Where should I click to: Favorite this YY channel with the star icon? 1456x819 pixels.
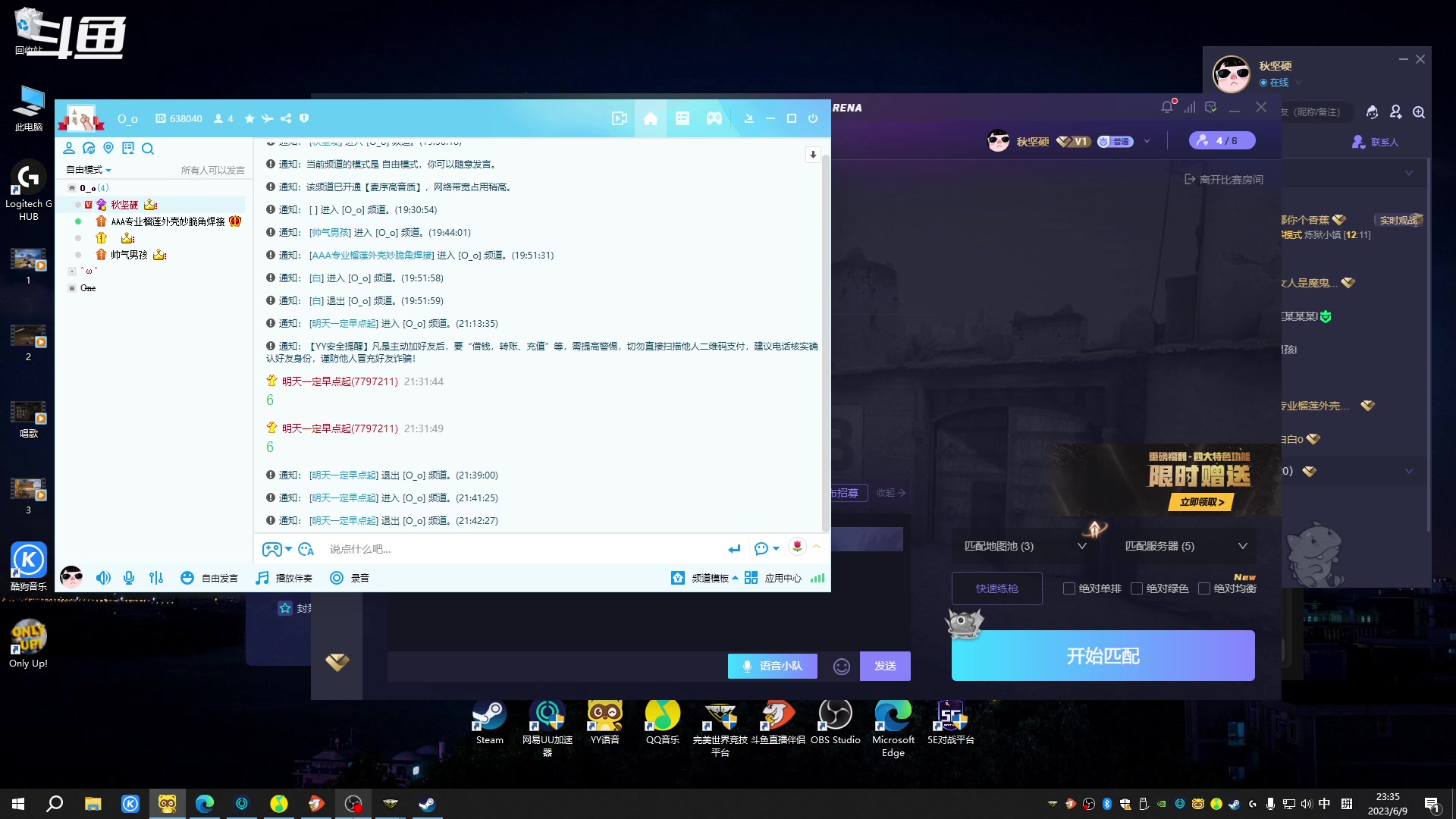click(x=249, y=118)
